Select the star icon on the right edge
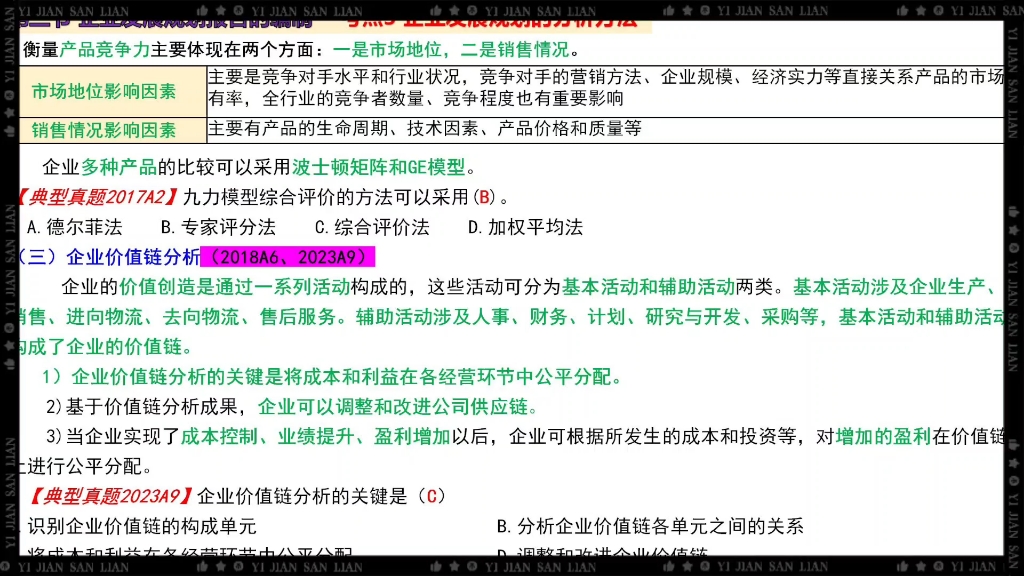 click(x=1013, y=231)
